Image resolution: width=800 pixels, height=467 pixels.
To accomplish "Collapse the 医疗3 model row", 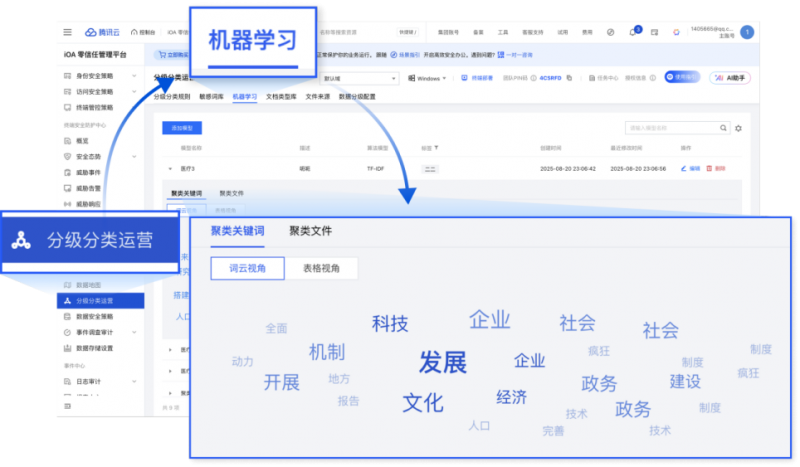I will click(170, 169).
